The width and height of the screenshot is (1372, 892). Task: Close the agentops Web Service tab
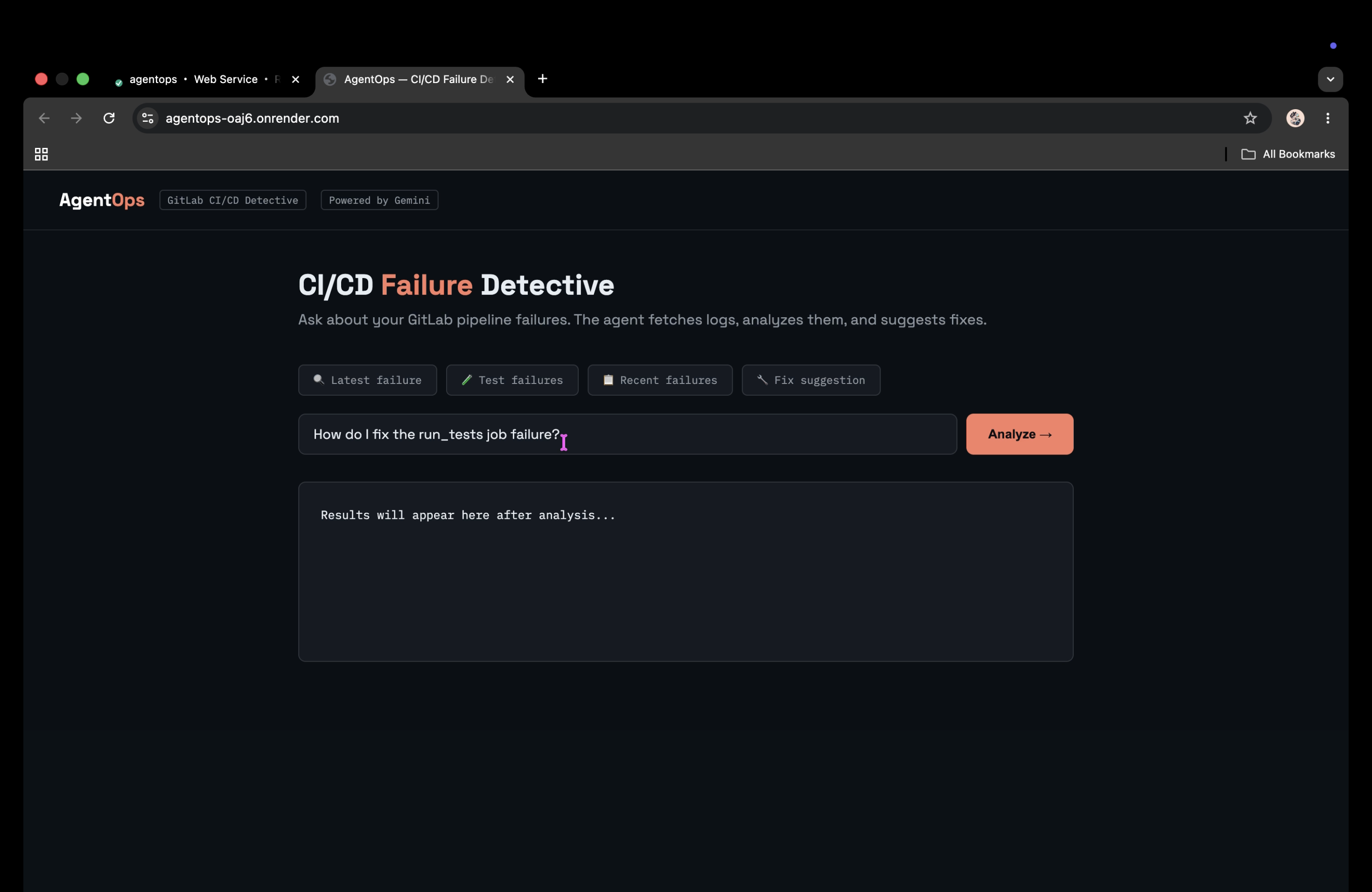[296, 79]
